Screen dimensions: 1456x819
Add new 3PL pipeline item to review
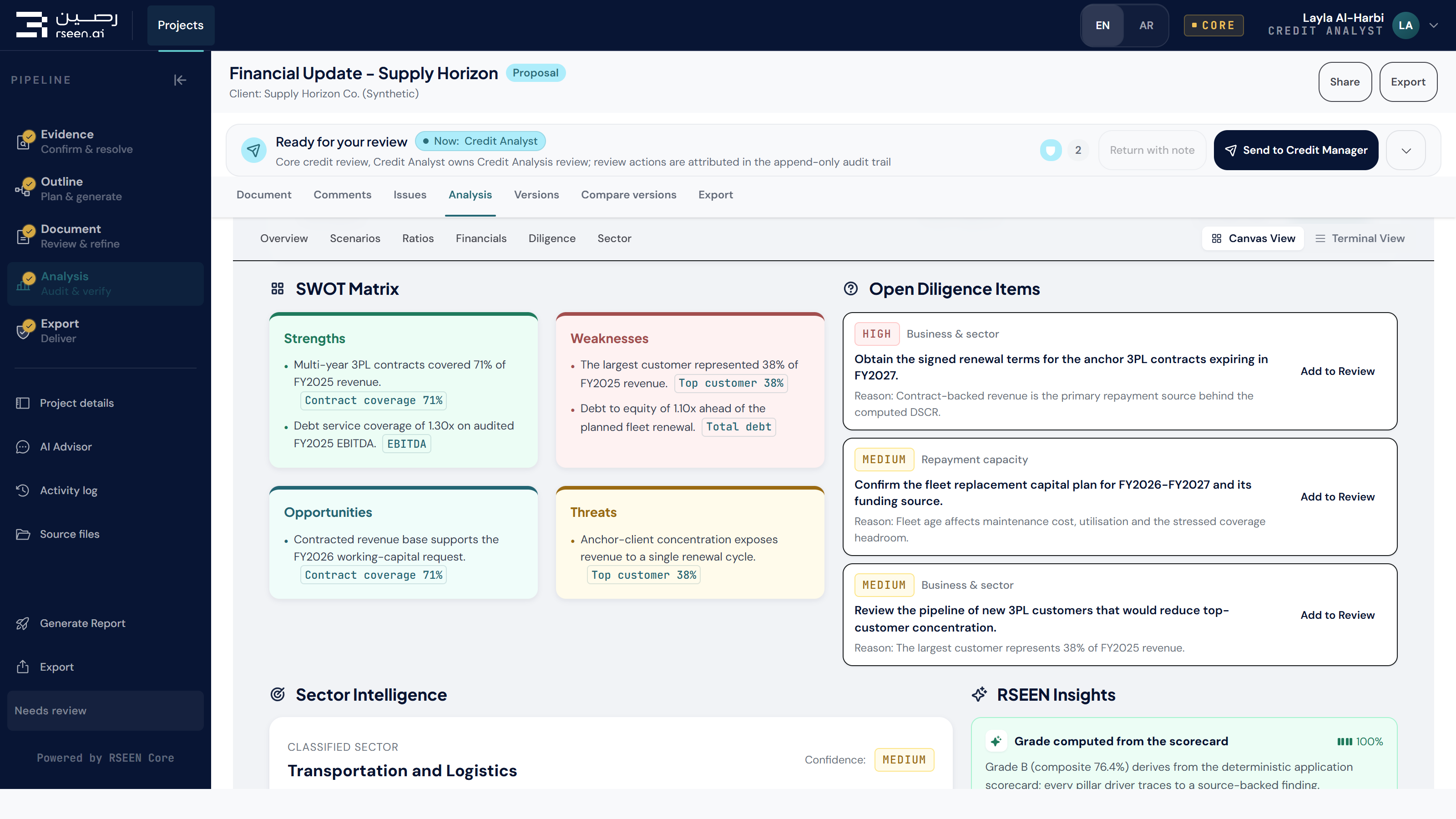tap(1337, 615)
